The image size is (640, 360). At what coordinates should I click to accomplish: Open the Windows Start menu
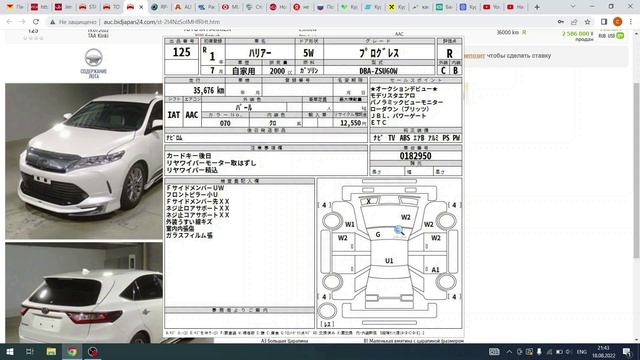point(9,351)
